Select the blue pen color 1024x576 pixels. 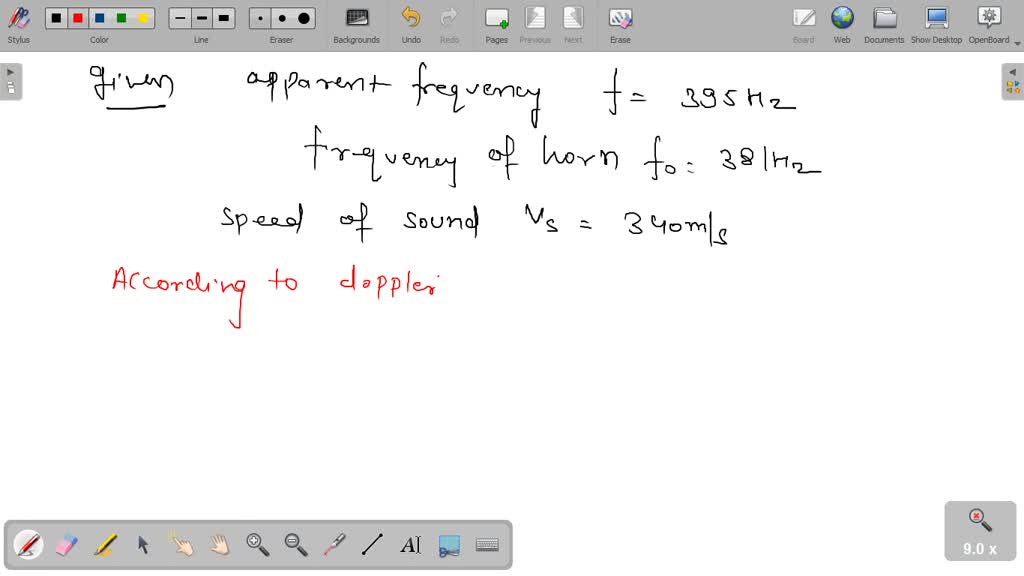click(100, 18)
